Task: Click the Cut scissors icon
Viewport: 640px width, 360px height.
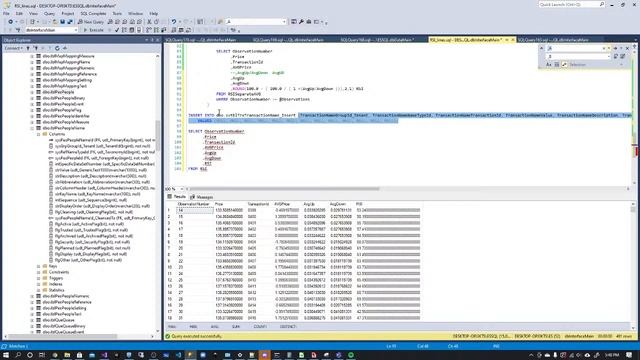Action: tap(149, 22)
